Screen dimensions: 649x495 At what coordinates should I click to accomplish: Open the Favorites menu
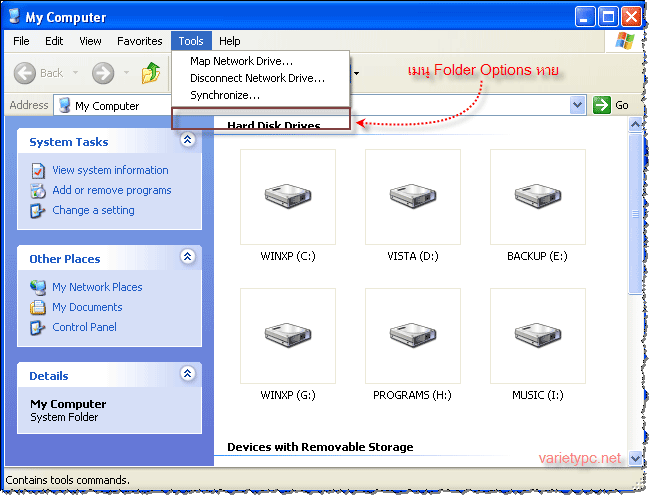coord(139,41)
